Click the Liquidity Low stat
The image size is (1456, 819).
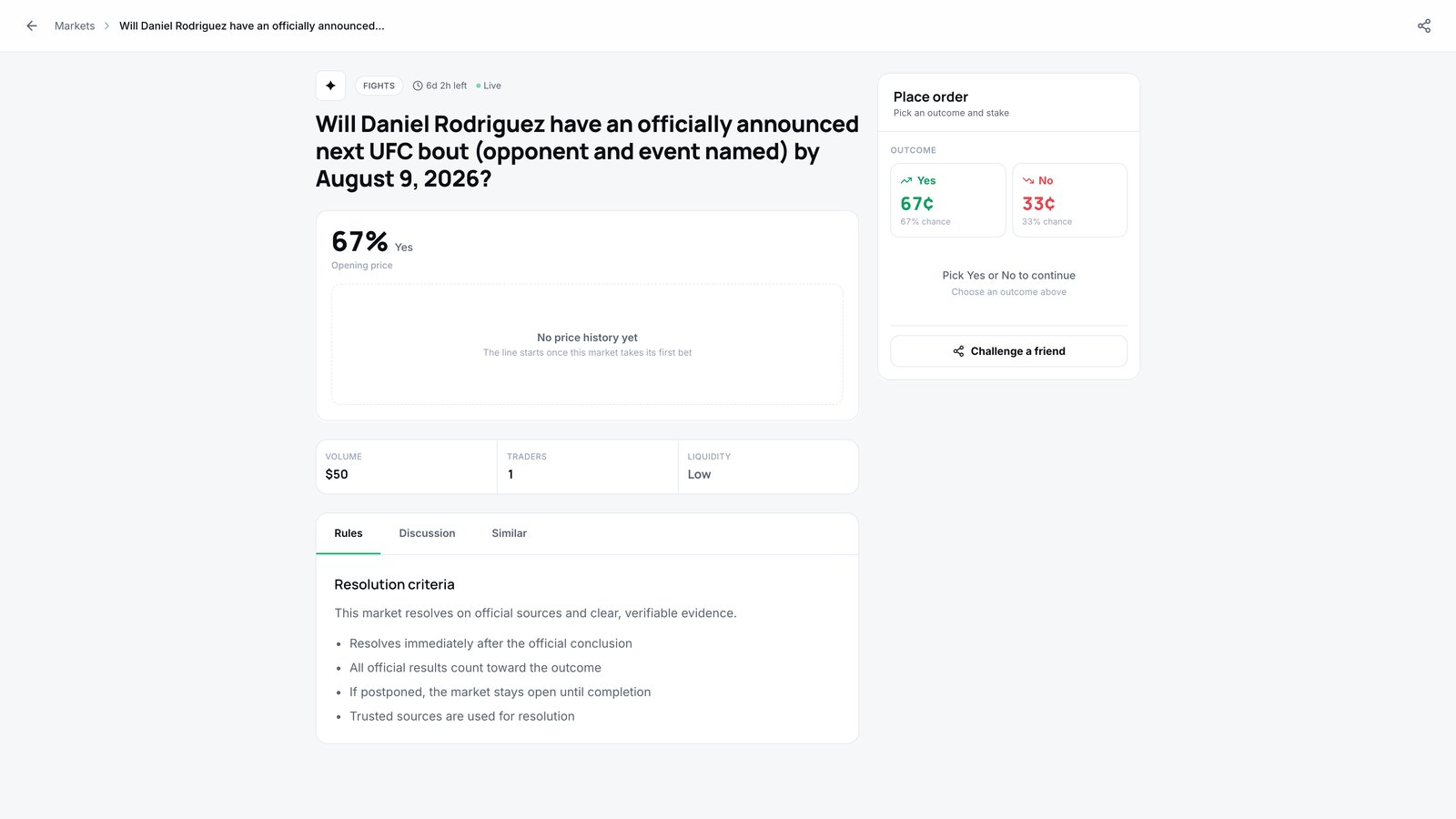pos(768,467)
